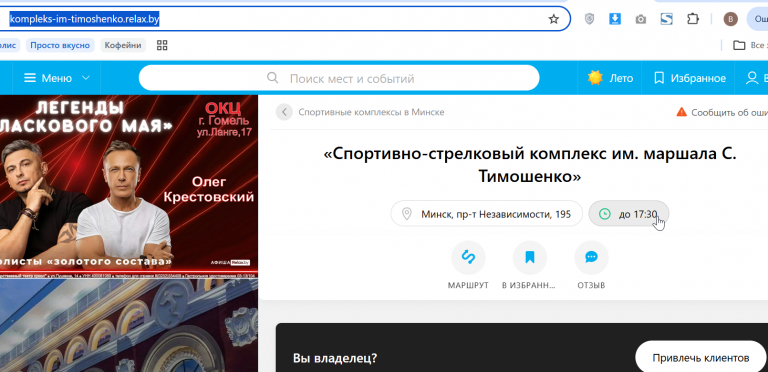This screenshot has width=768, height=372.
Task: Open the blue download extension icon
Action: tap(615, 19)
